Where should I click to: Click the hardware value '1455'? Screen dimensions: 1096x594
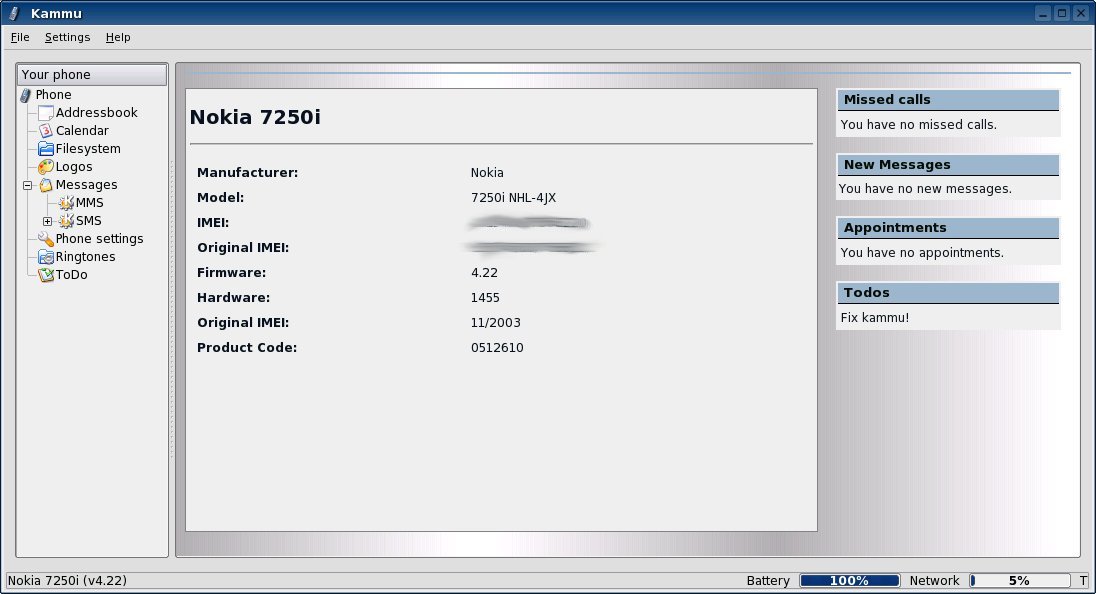coord(485,298)
